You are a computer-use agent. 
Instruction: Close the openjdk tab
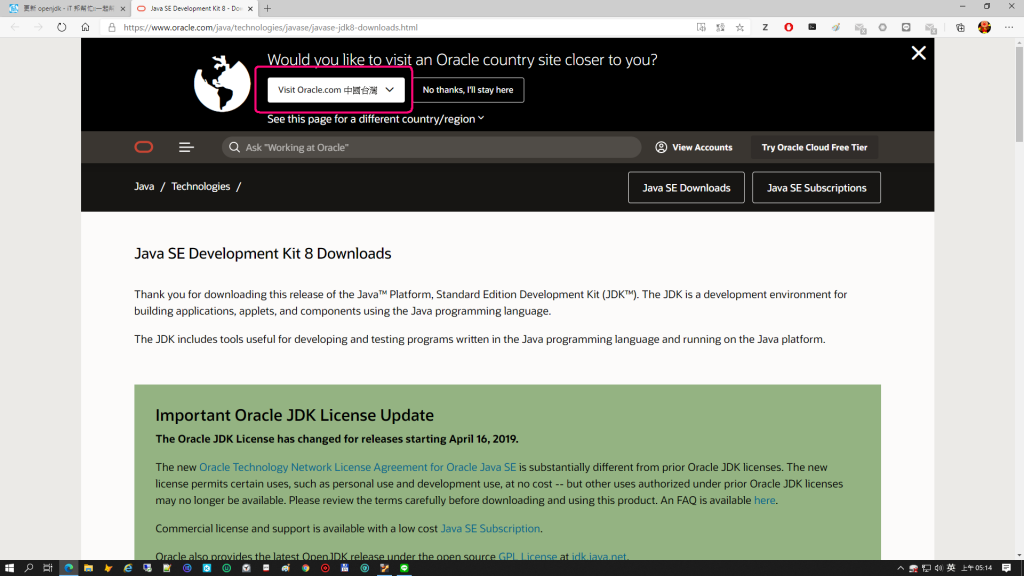coord(123,8)
